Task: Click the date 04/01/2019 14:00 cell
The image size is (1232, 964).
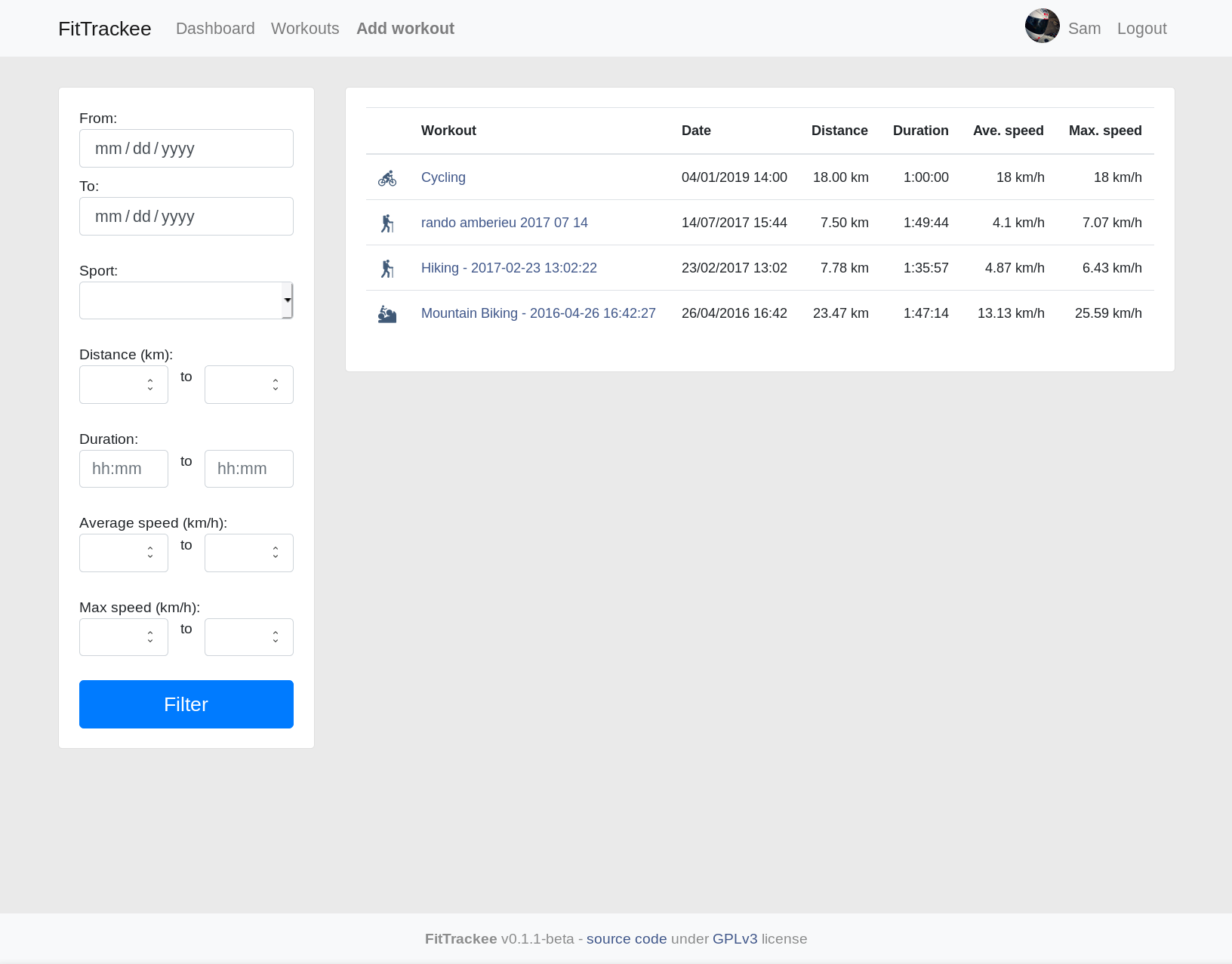Action: coord(735,177)
